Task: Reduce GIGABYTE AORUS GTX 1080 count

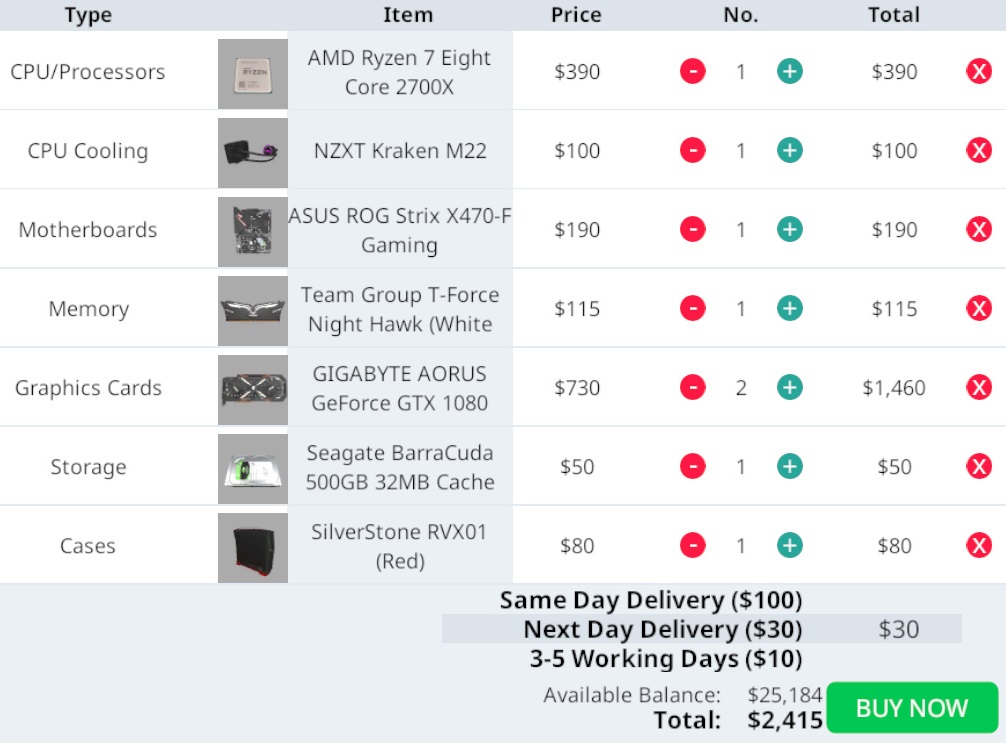Action: 693,388
